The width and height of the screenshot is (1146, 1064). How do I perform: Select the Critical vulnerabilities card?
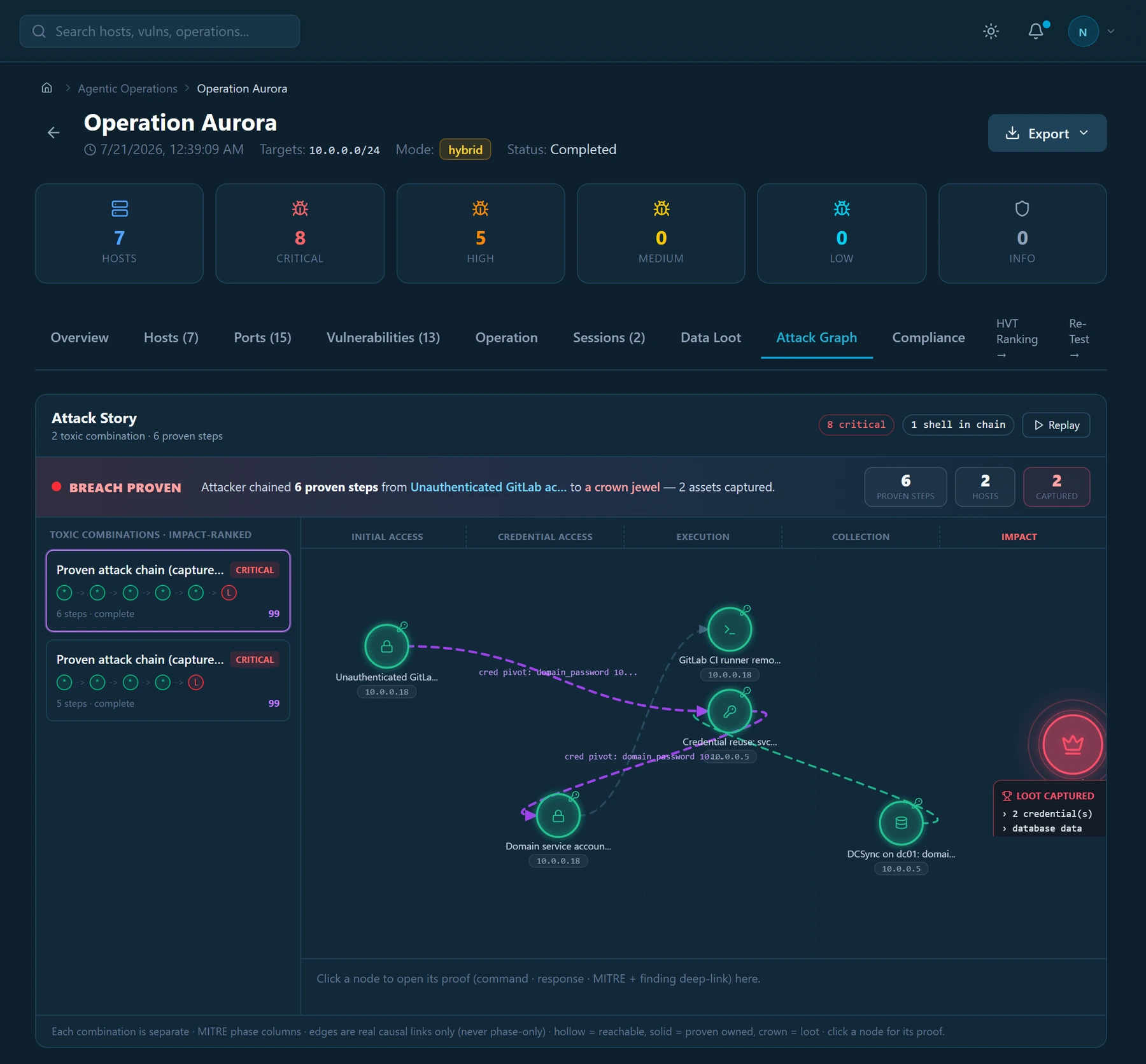(300, 233)
